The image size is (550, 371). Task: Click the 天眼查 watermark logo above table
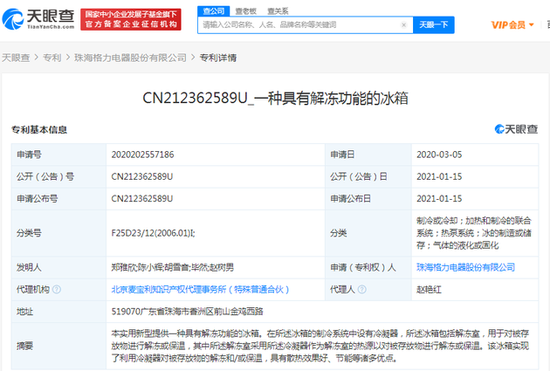[516, 129]
